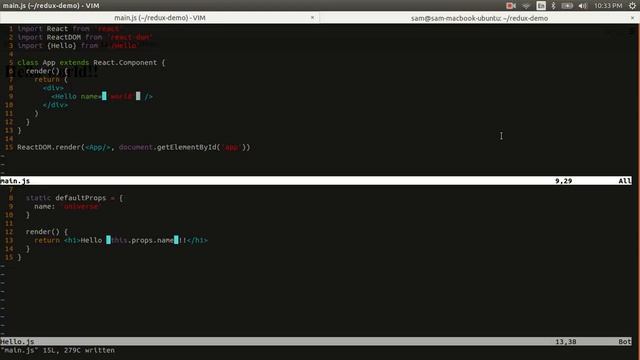Image resolution: width=640 pixels, height=360 pixels.
Task: Click 'render() {' on main.js line 6
Action: 47,71
